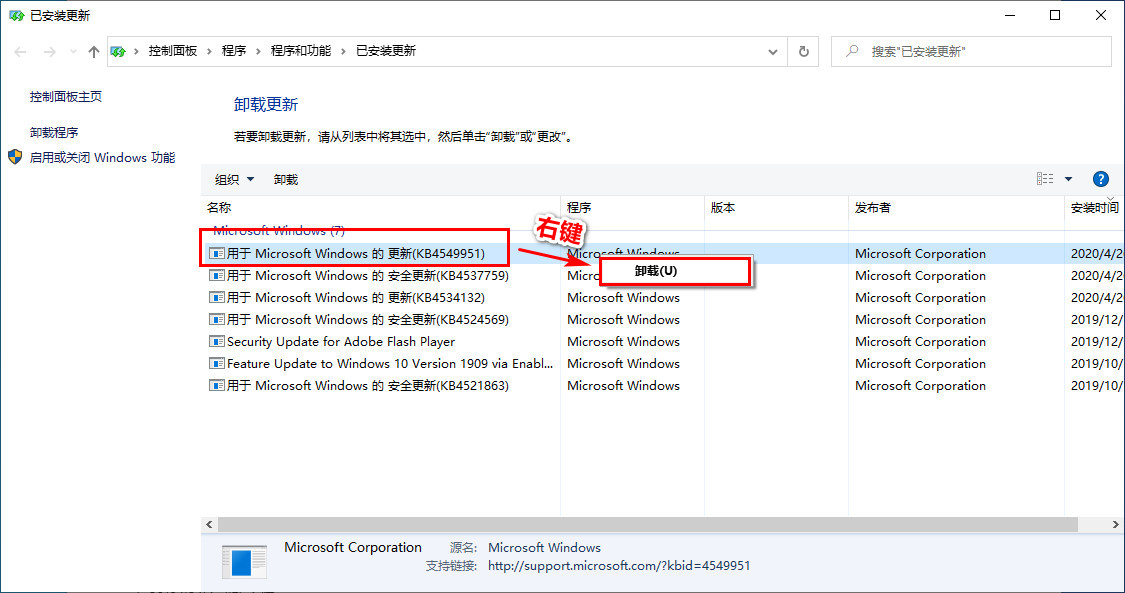
Task: Select 已安装更新 breadcrumb segment
Action: click(386, 51)
